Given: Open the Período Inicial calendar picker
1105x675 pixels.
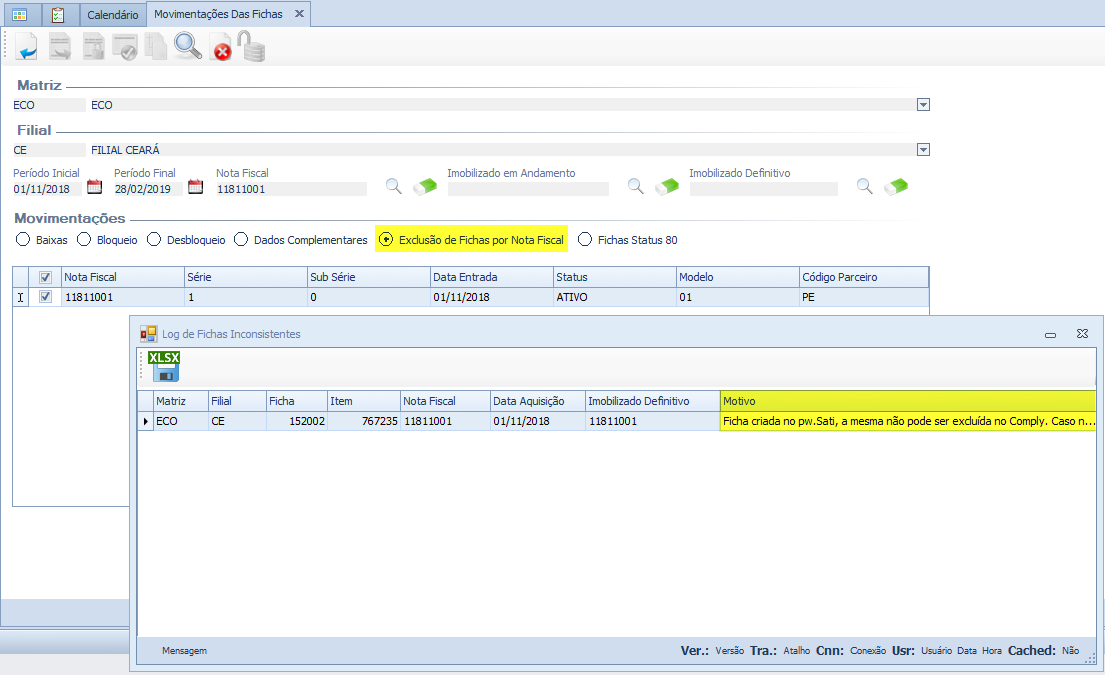Looking at the screenshot, I should [x=95, y=187].
